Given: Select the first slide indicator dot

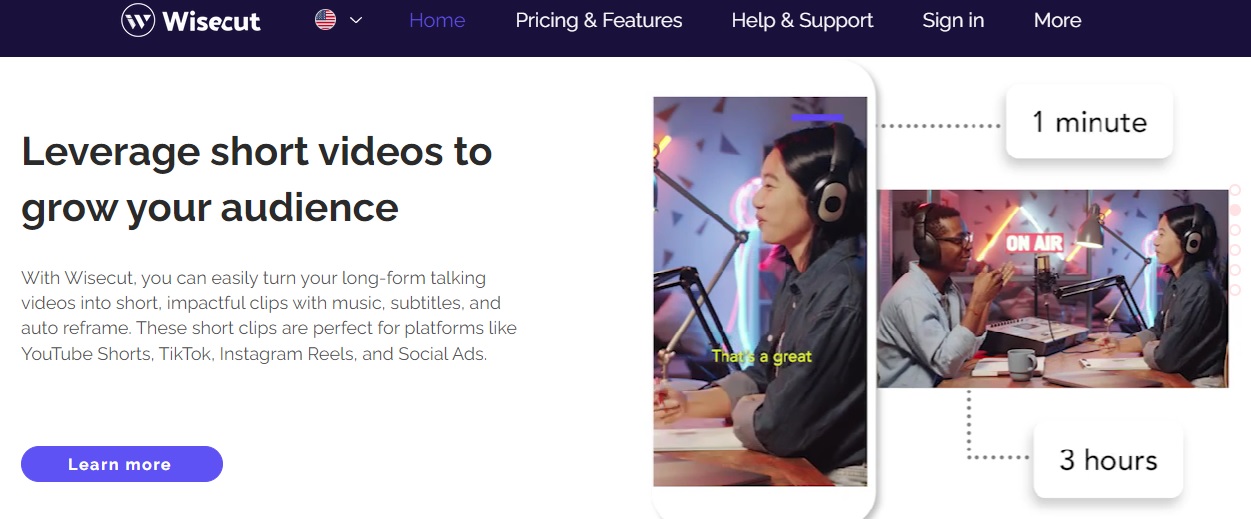Looking at the screenshot, I should (x=1235, y=190).
